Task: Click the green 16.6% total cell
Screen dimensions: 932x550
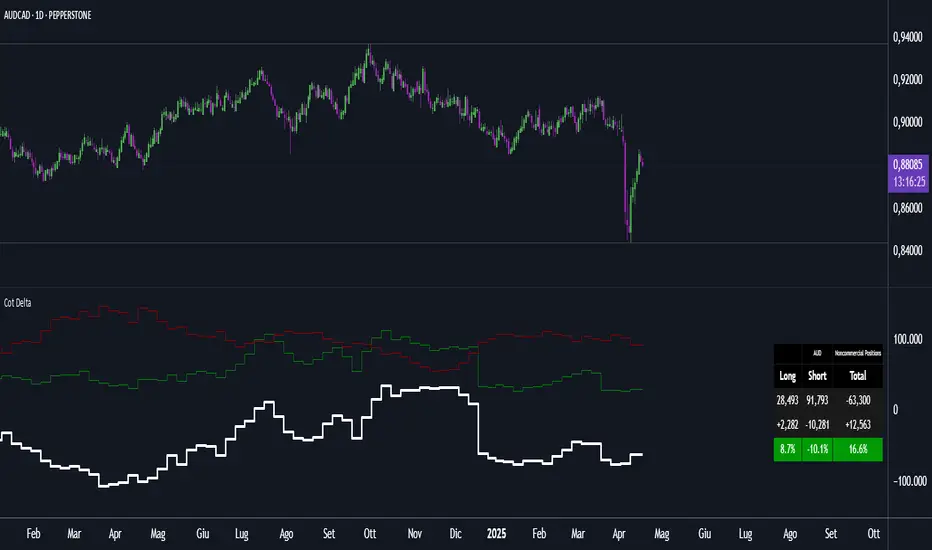Action: (x=858, y=449)
